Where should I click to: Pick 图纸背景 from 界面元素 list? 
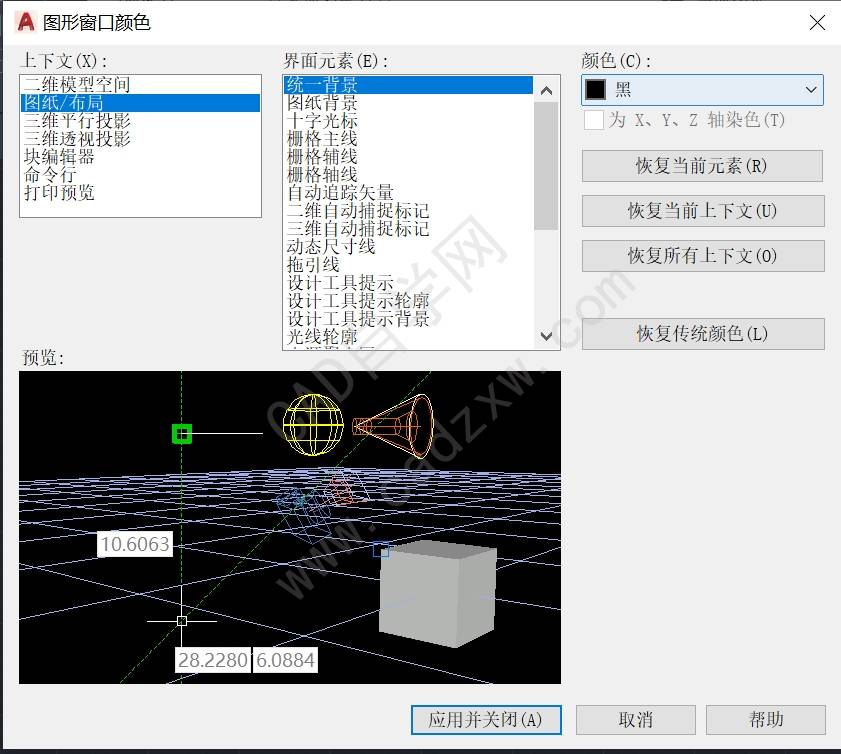click(x=322, y=103)
